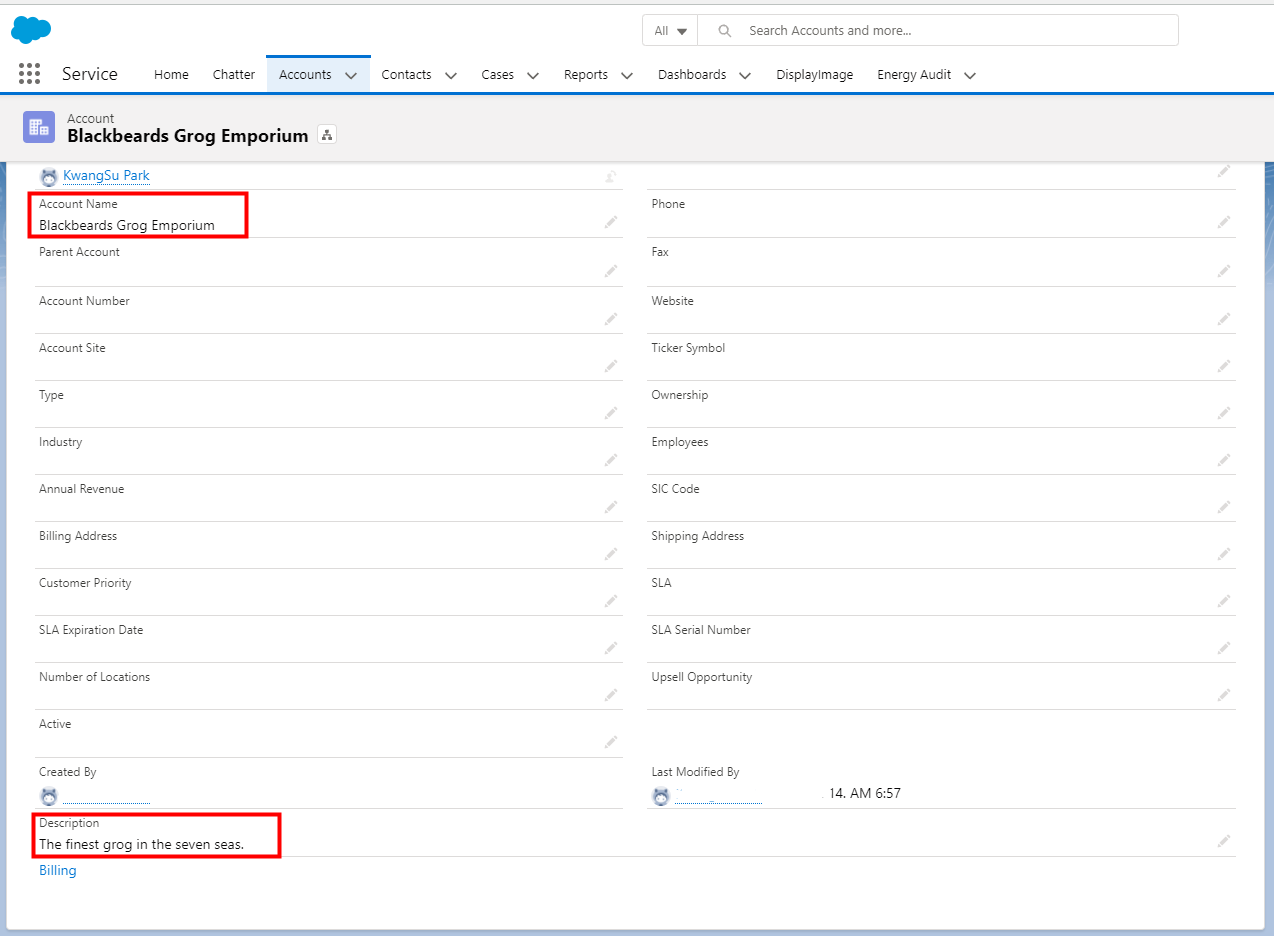The height and width of the screenshot is (936, 1274).
Task: Click KwangSu Park owner avatar icon
Action: (x=48, y=177)
